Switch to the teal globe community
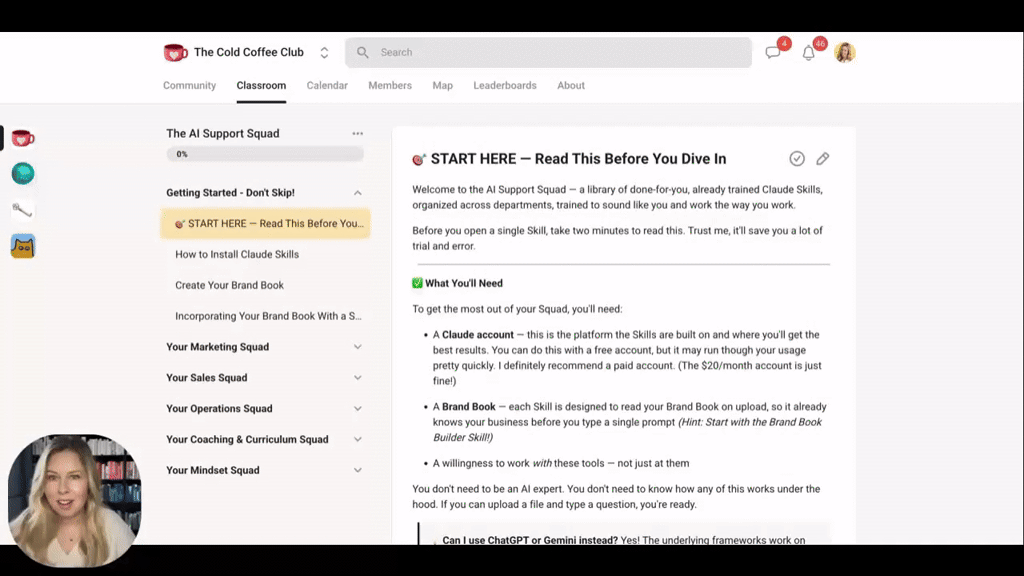The width and height of the screenshot is (1024, 576). 23,174
